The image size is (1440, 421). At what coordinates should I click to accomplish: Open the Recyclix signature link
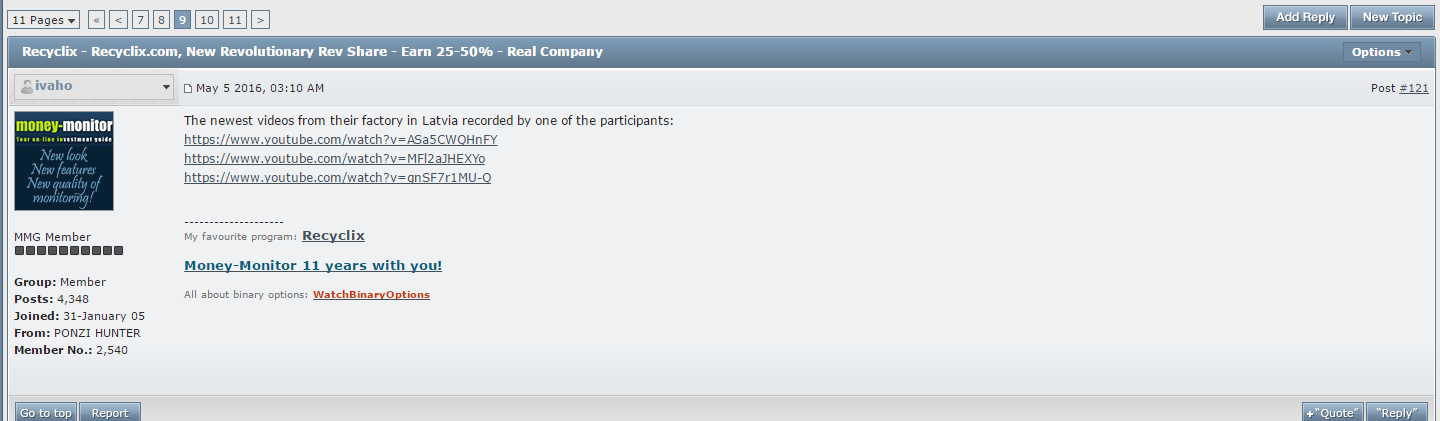pyautogui.click(x=333, y=236)
